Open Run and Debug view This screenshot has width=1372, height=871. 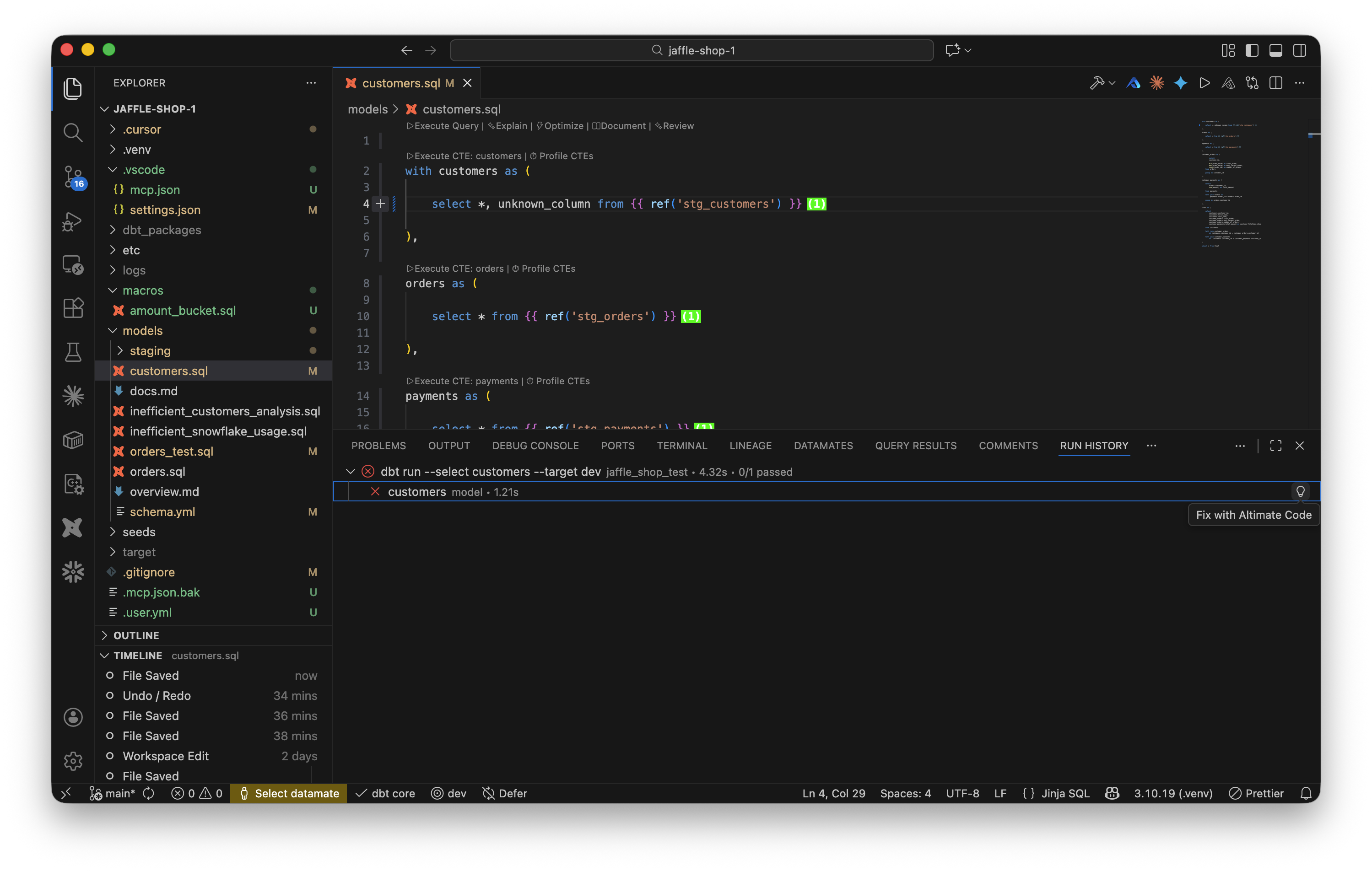[73, 221]
